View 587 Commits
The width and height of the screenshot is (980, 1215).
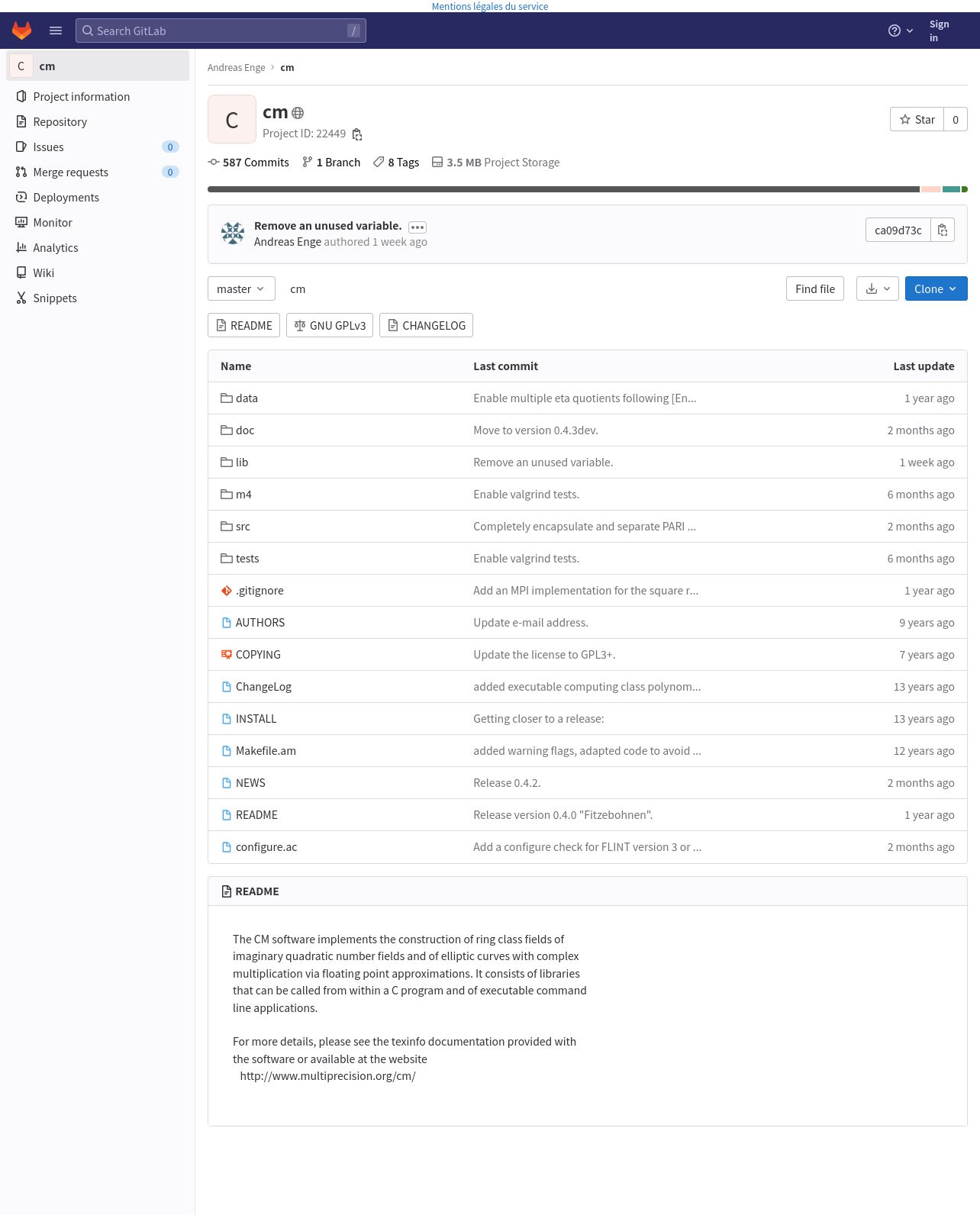point(249,163)
